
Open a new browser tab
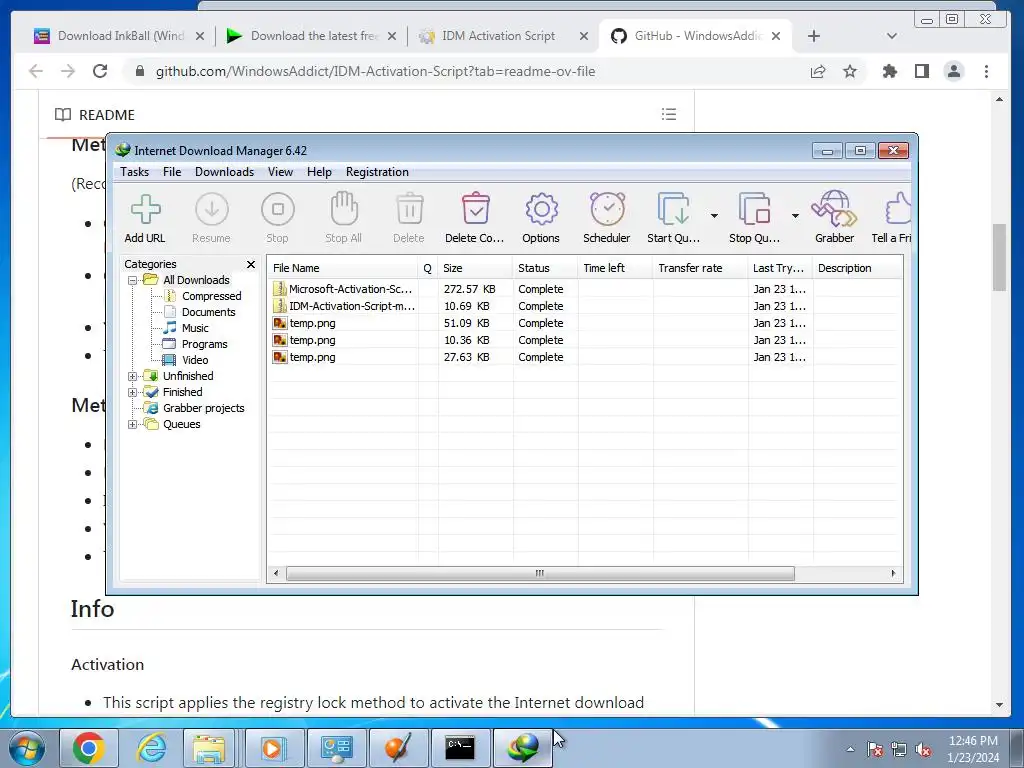tap(814, 36)
